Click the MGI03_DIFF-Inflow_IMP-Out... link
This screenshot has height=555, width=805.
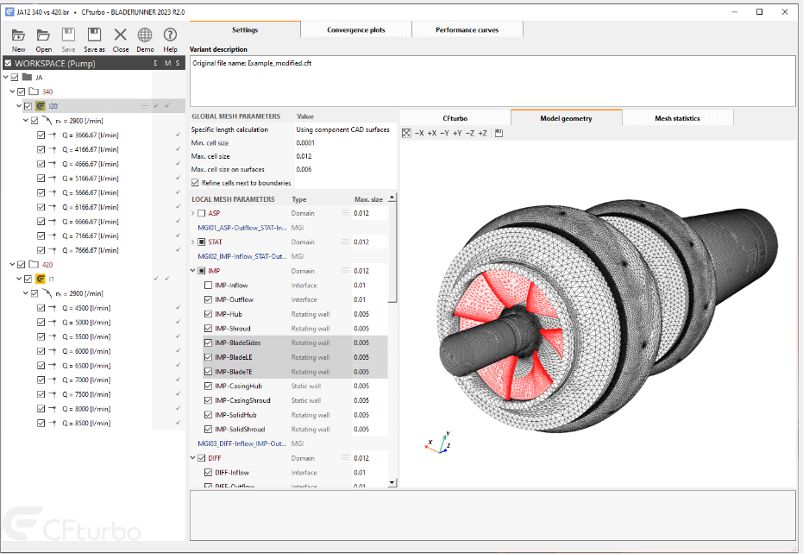pos(242,444)
